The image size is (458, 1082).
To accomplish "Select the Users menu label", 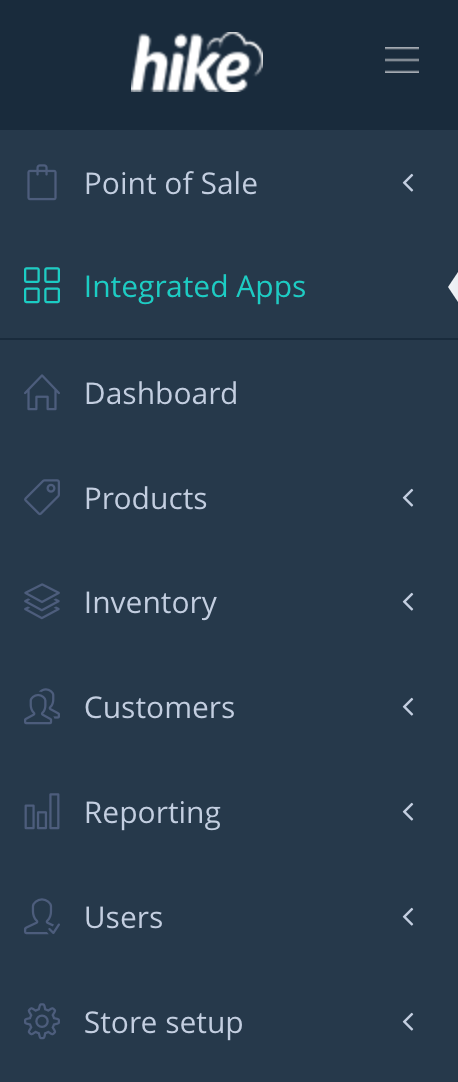I will pyautogui.click(x=123, y=917).
